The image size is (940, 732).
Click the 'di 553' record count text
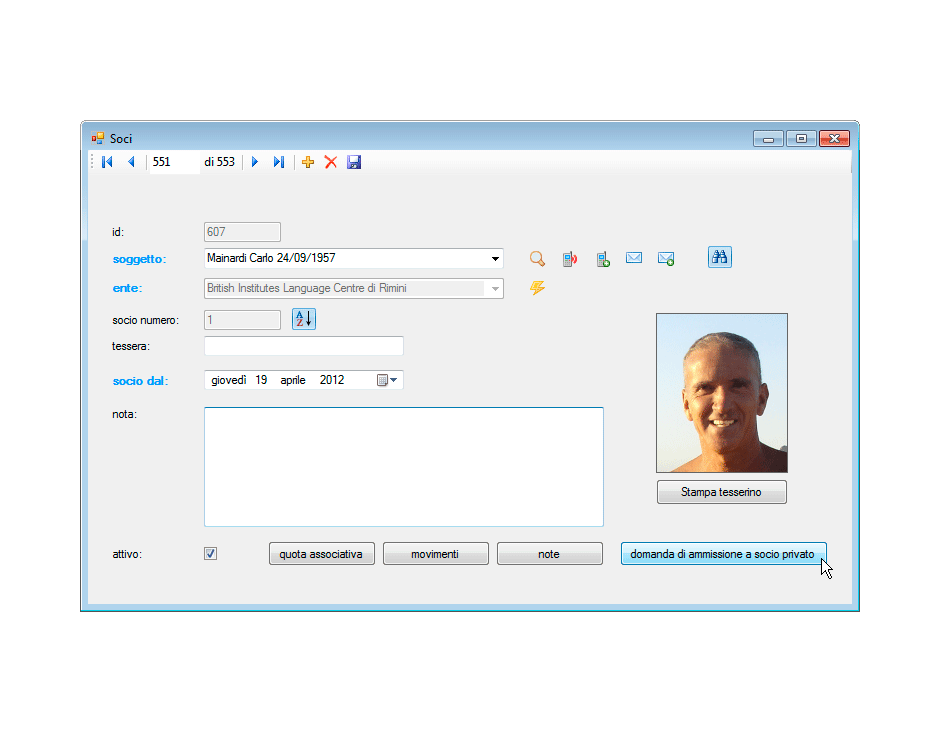point(219,162)
